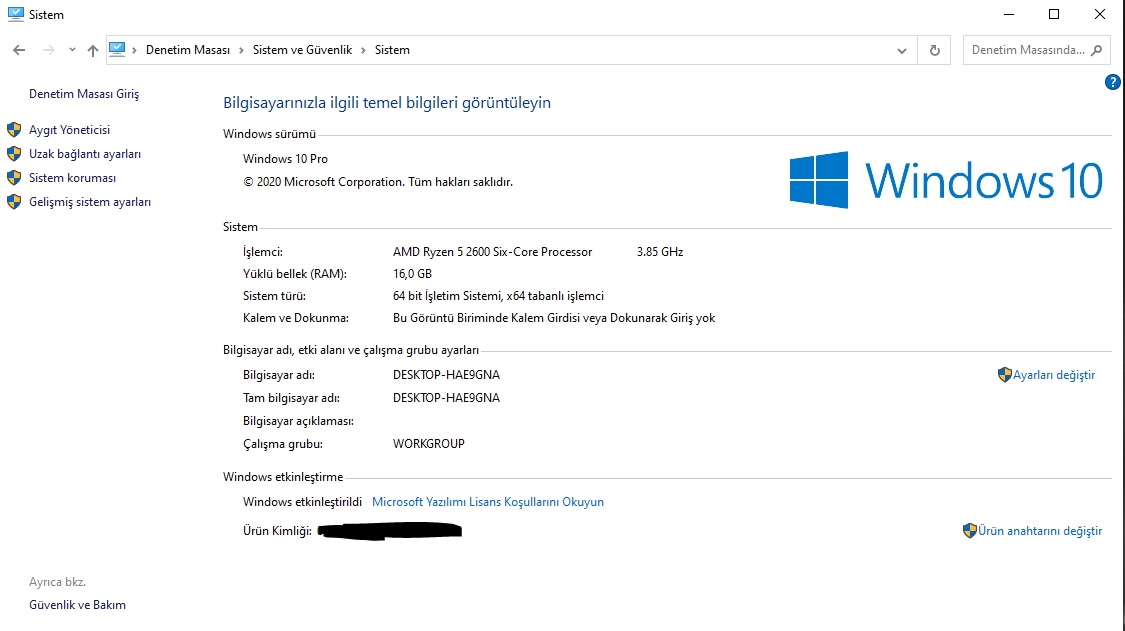Open Sistem koruması
This screenshot has height=631, width=1125.
(x=72, y=178)
